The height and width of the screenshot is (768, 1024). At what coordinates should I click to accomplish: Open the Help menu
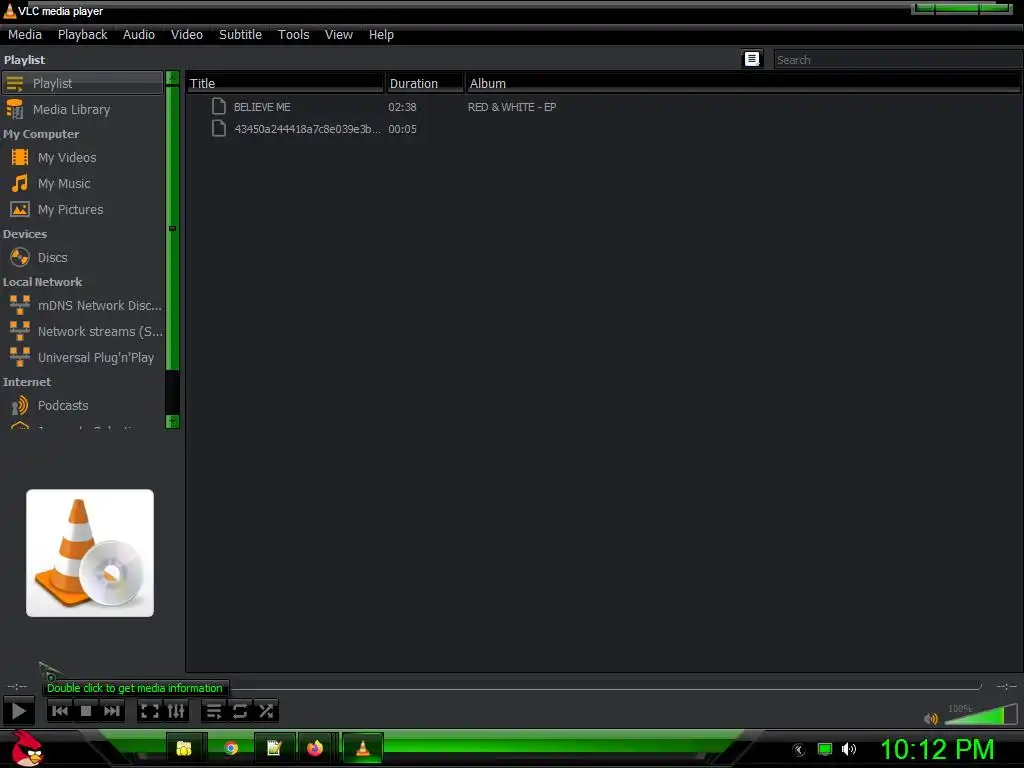pos(381,35)
